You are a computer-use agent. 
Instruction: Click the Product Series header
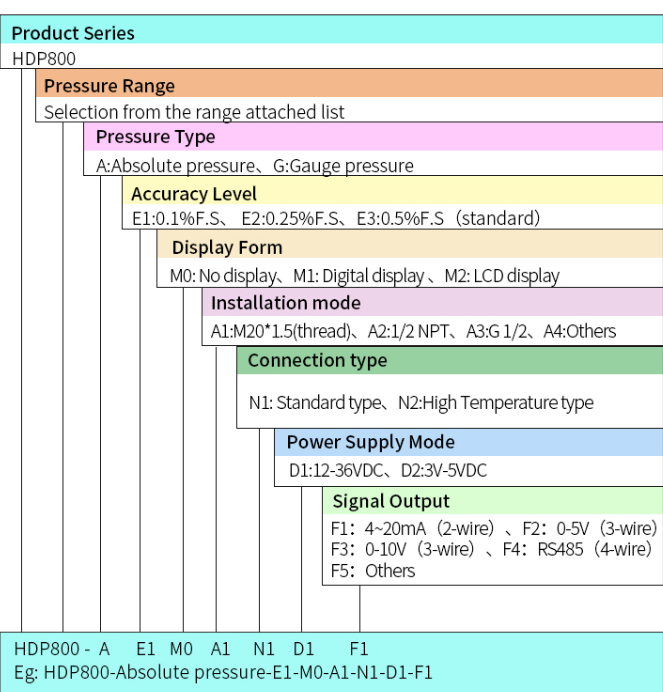point(73,33)
